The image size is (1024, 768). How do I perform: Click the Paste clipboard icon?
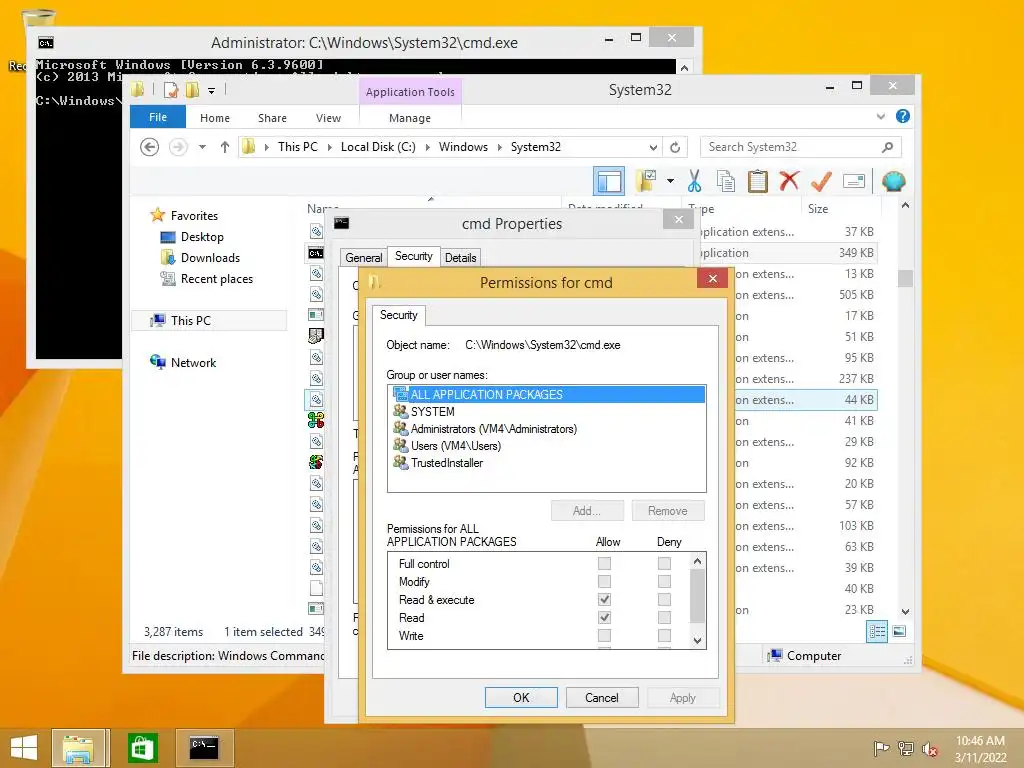(x=758, y=181)
